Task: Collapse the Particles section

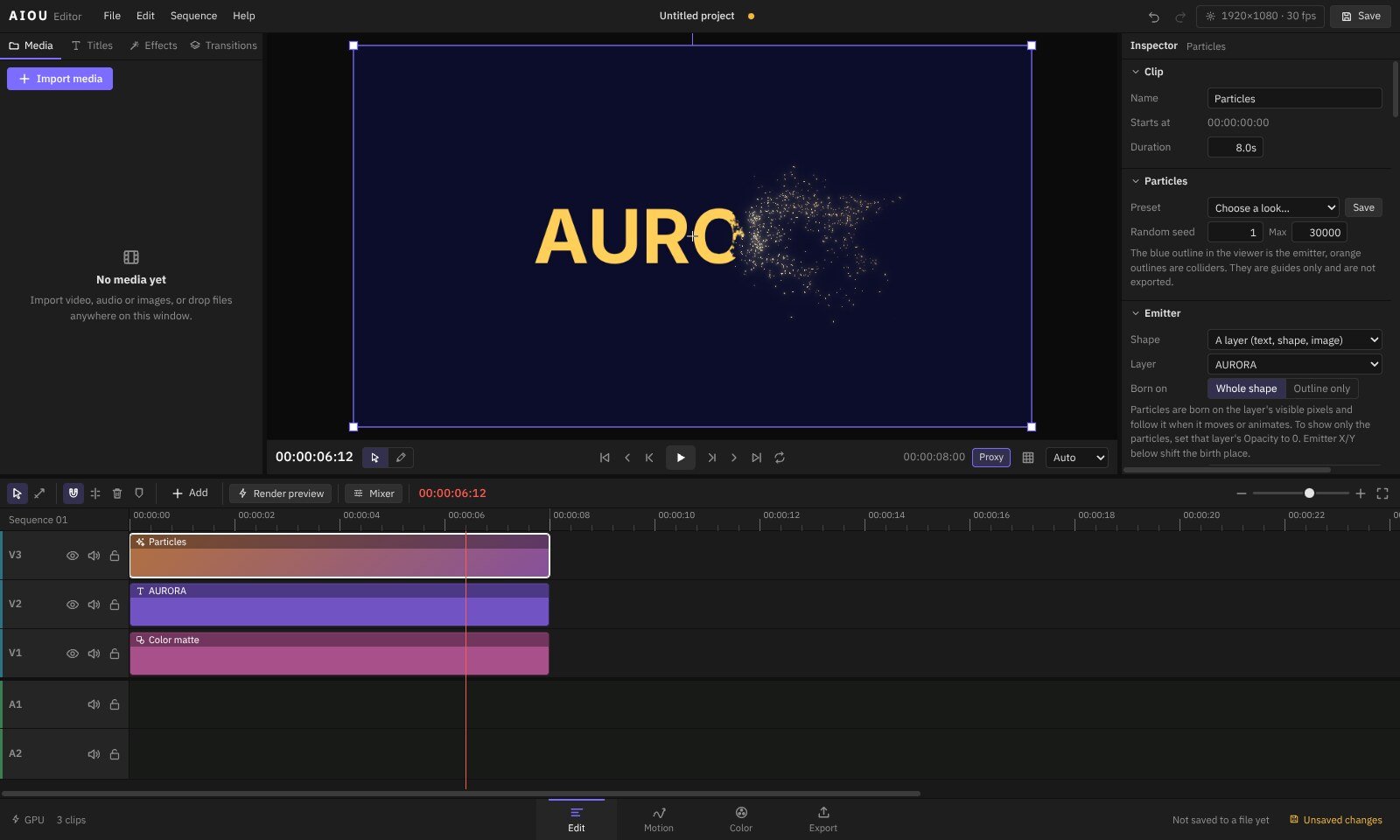Action: [1136, 181]
